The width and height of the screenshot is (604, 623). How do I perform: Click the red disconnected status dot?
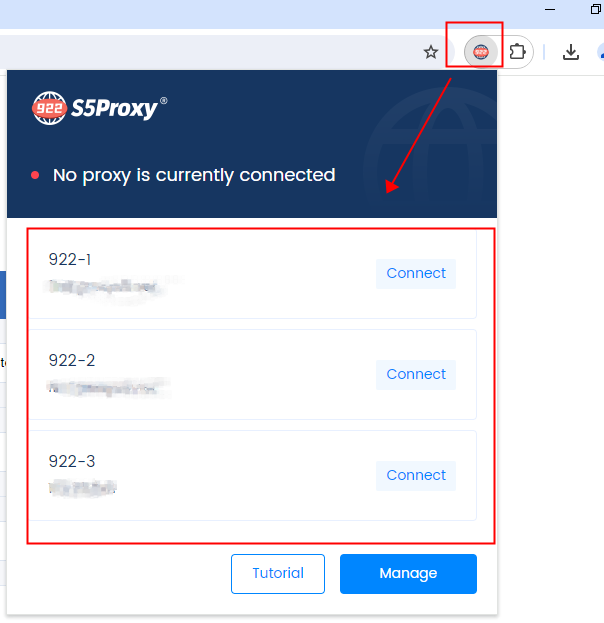[x=35, y=175]
